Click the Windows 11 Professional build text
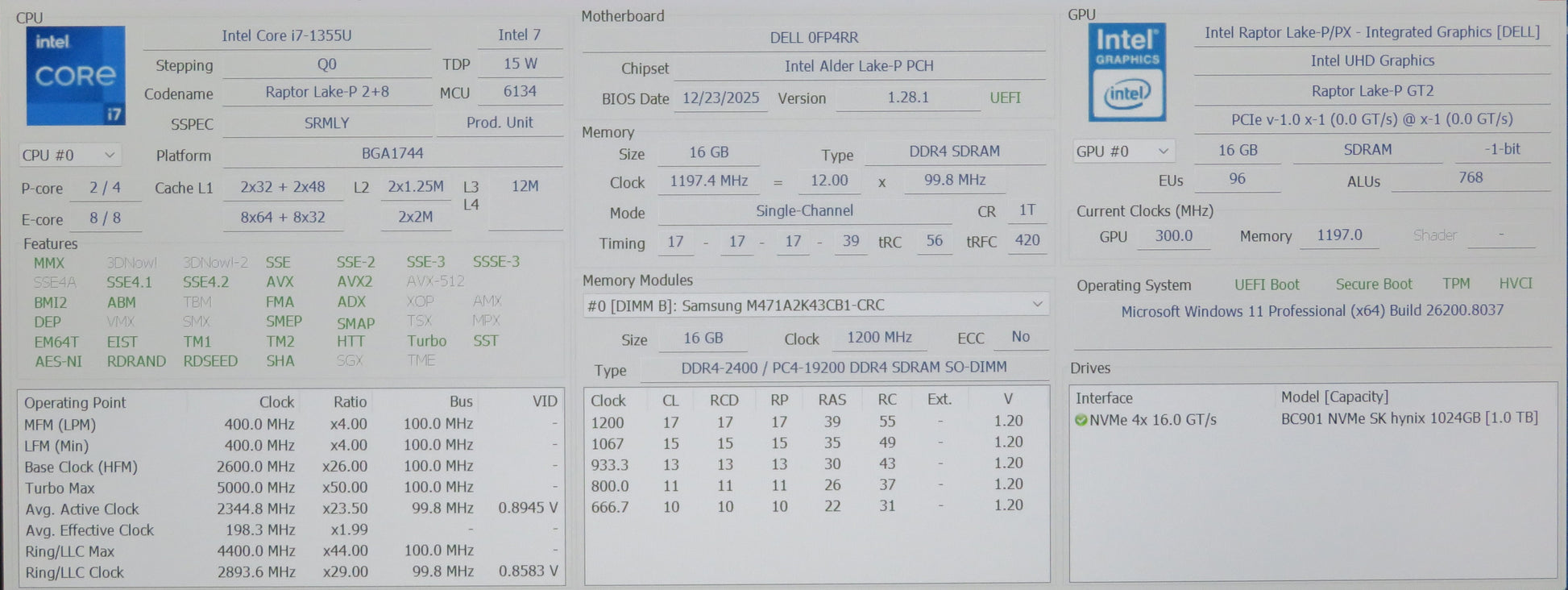This screenshot has height=590, width=1568. [1312, 311]
